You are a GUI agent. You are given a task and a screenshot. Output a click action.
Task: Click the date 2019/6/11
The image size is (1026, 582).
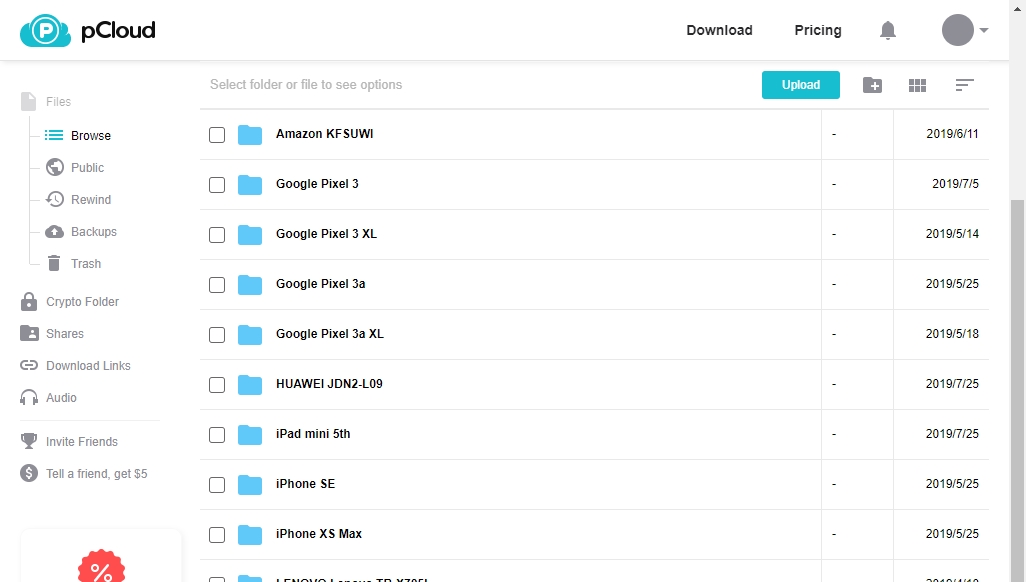tap(952, 134)
